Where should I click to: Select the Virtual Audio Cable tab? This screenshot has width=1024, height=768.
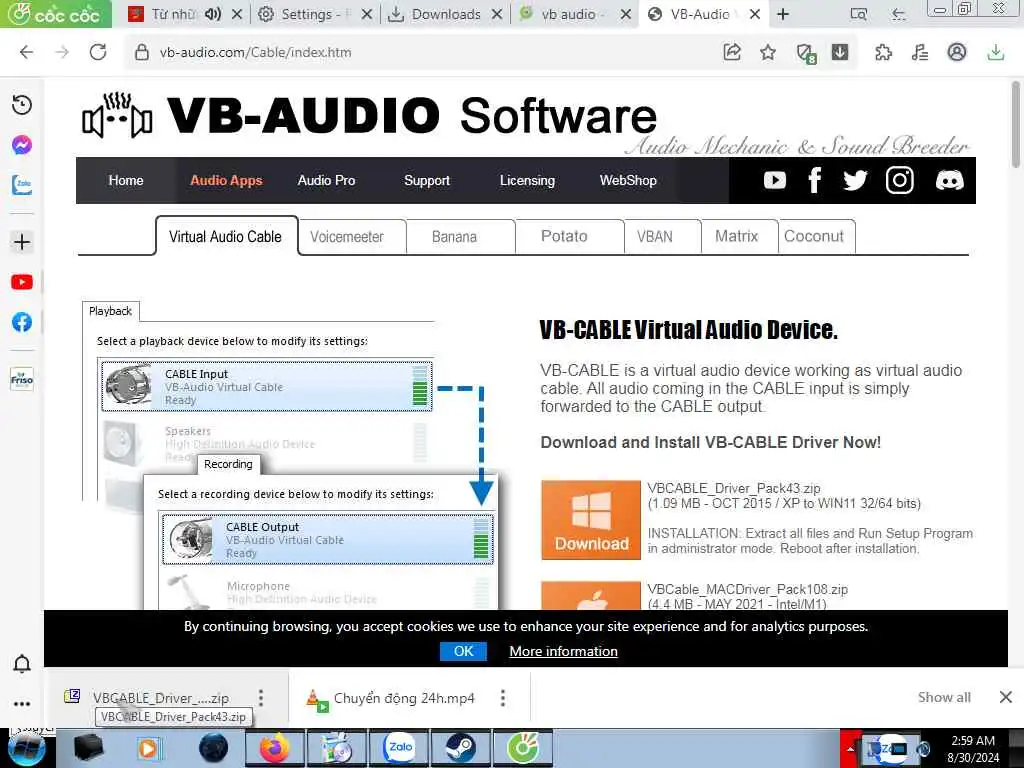(x=226, y=236)
